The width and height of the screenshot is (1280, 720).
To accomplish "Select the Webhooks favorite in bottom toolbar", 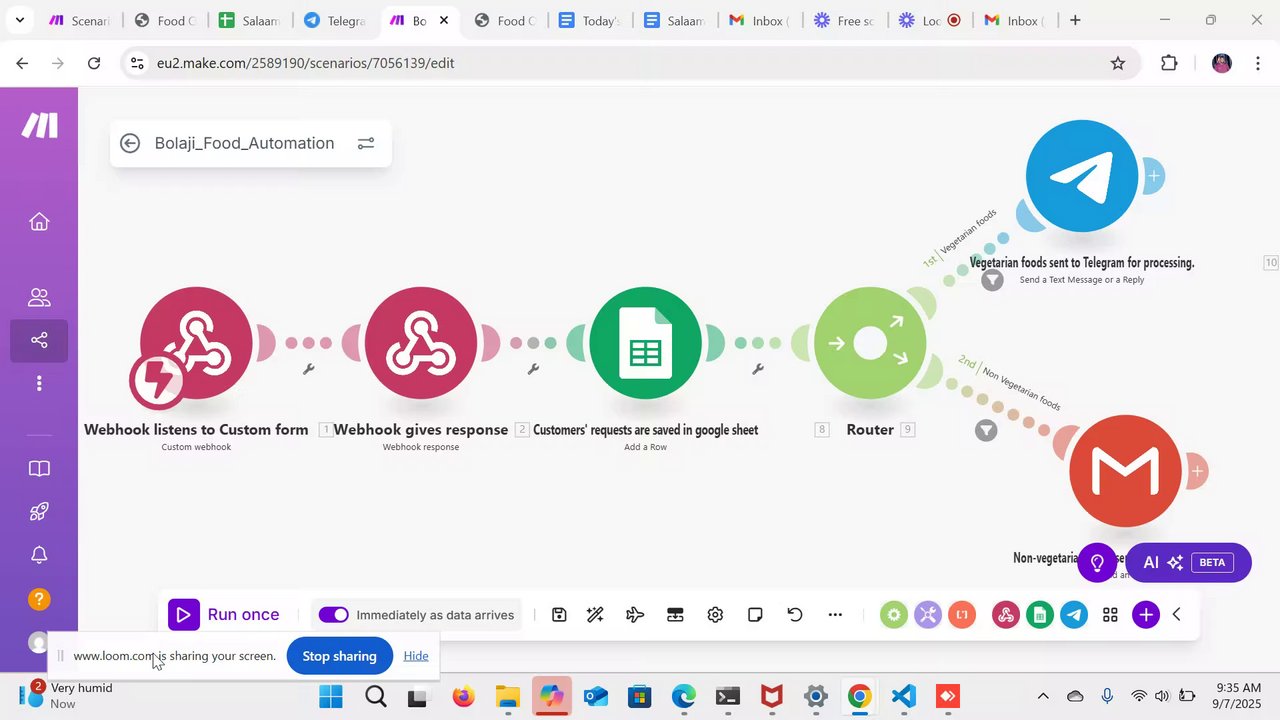I will 1006,615.
